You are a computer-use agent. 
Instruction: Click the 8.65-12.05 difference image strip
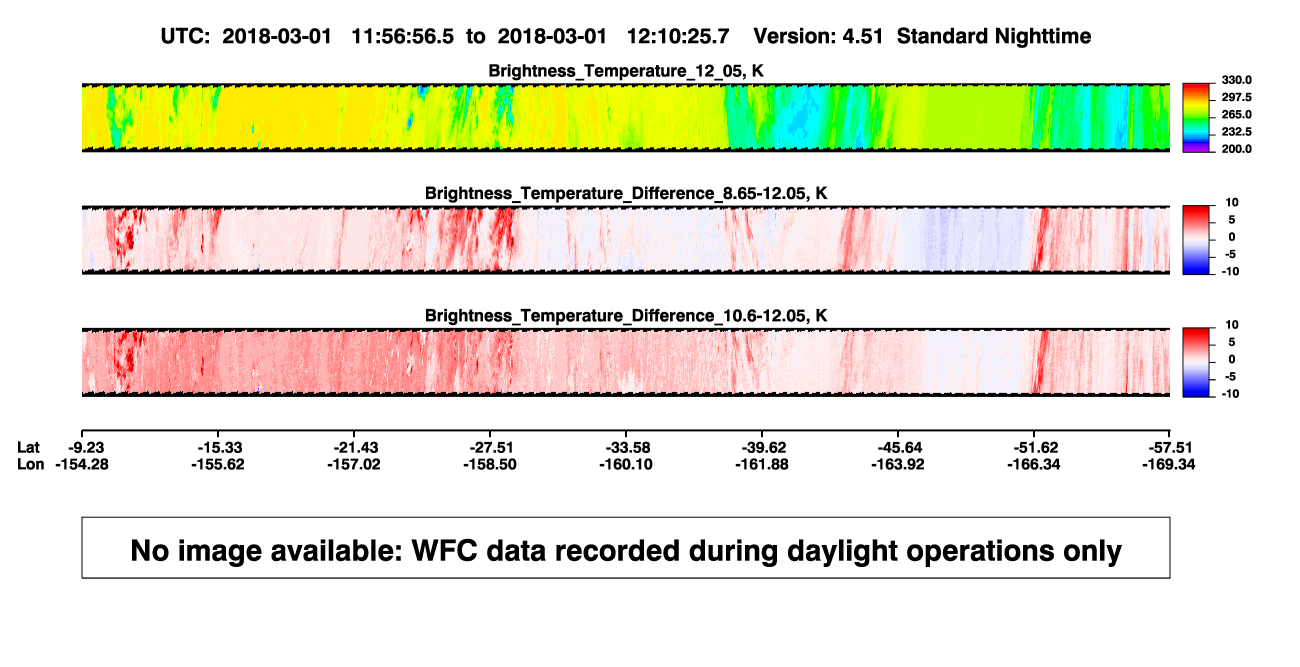pos(626,240)
